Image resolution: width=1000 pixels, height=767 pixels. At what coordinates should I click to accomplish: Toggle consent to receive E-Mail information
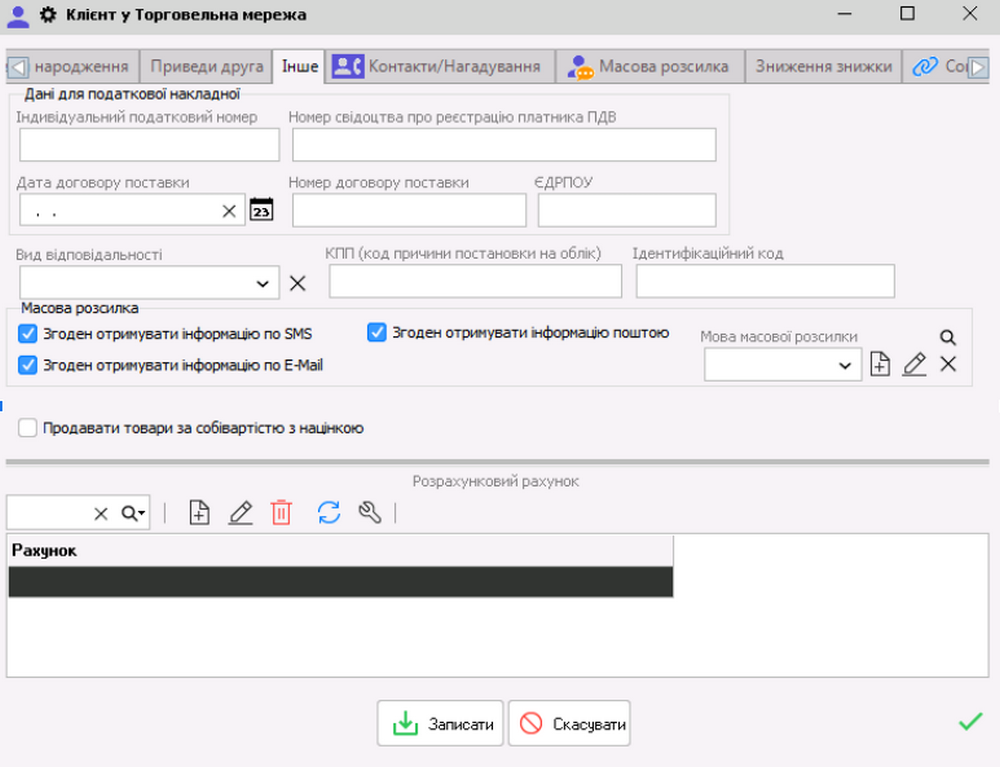pos(28,366)
